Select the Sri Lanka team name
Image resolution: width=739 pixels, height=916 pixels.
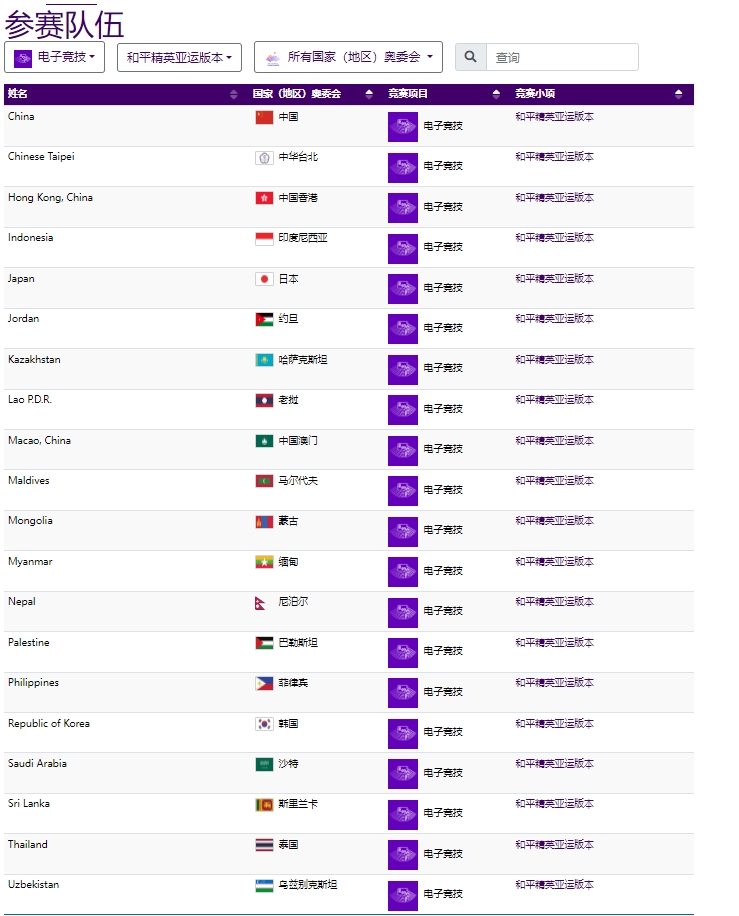pos(29,803)
